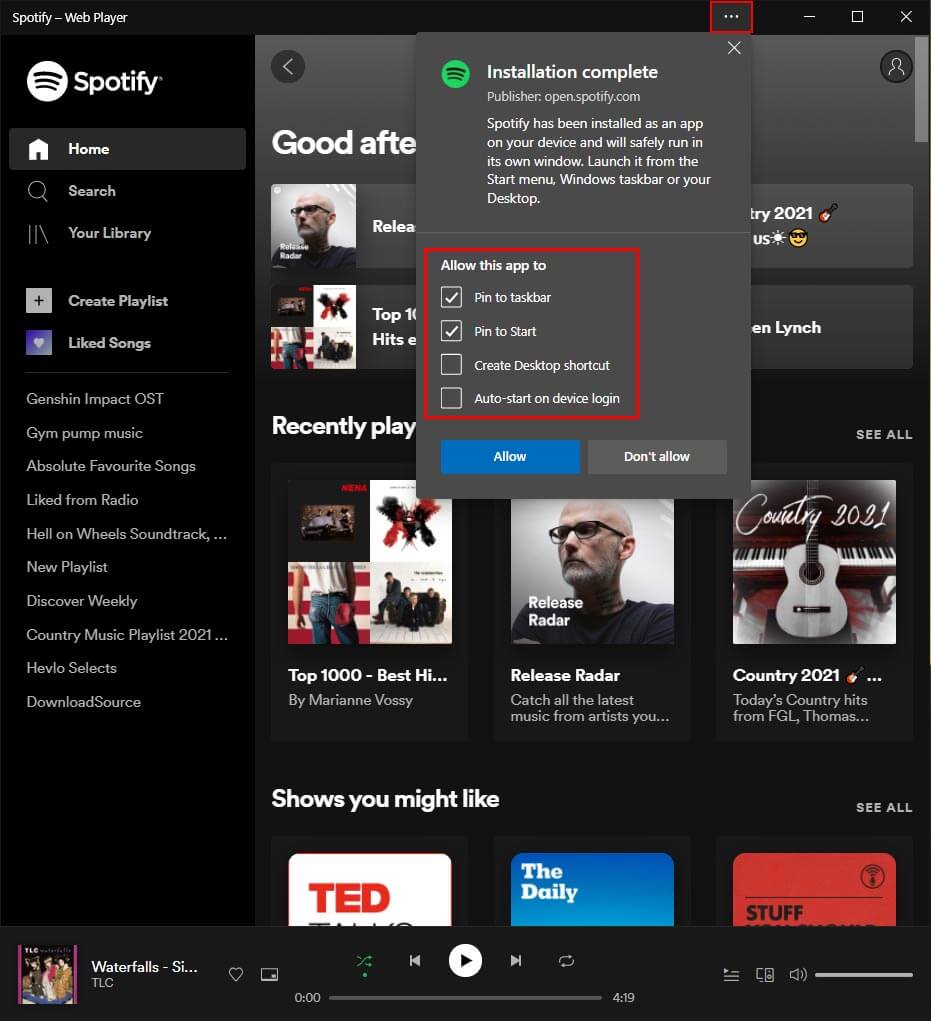Uncheck Pin to taskbar
This screenshot has height=1021, width=931.
pyautogui.click(x=451, y=297)
